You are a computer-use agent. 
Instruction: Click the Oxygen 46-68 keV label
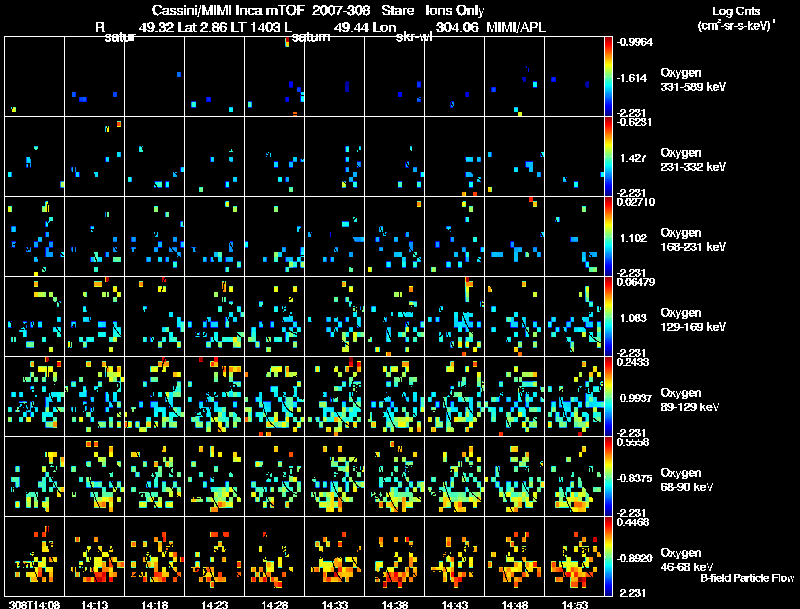click(687, 560)
